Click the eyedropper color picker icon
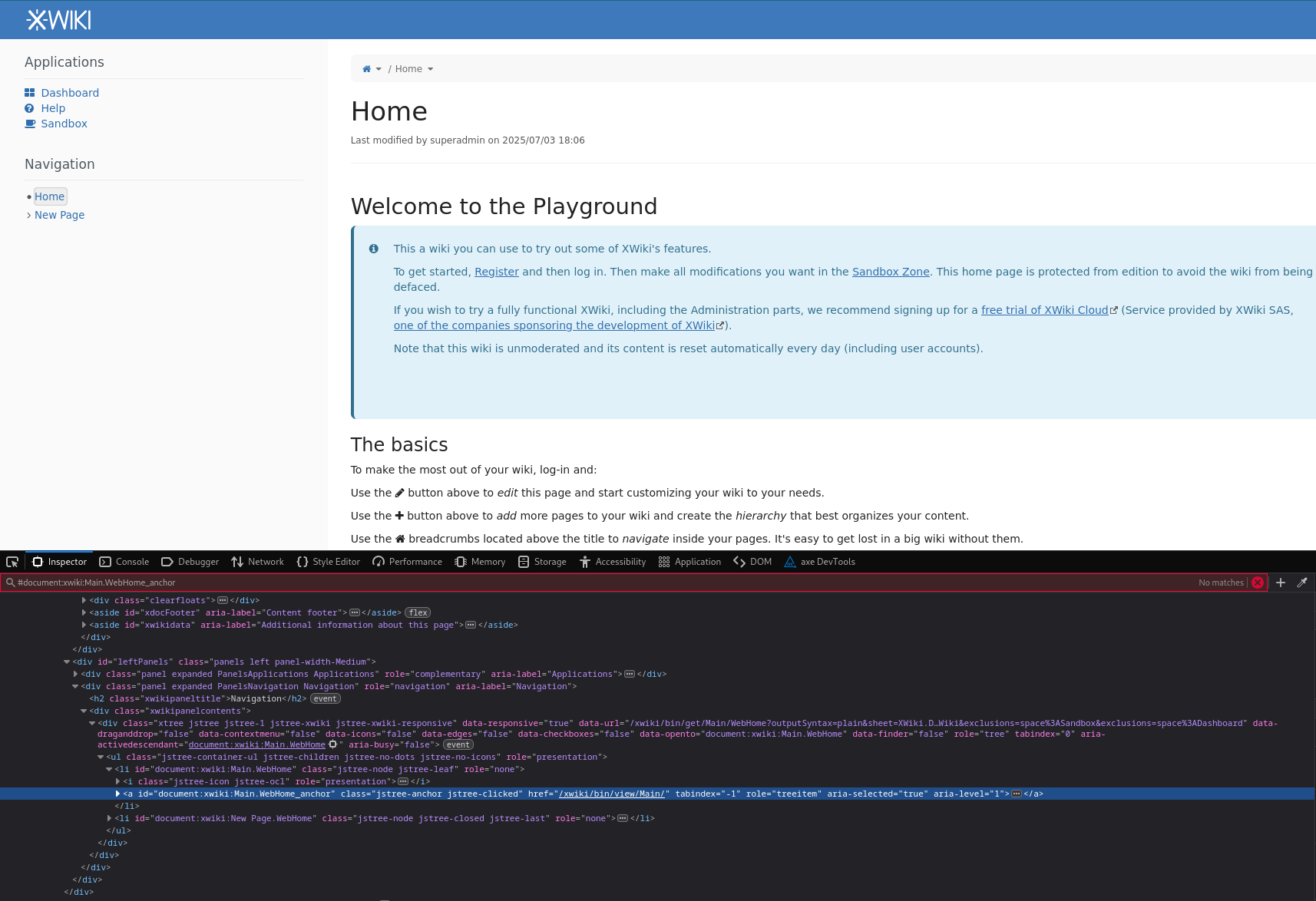 point(1302,583)
